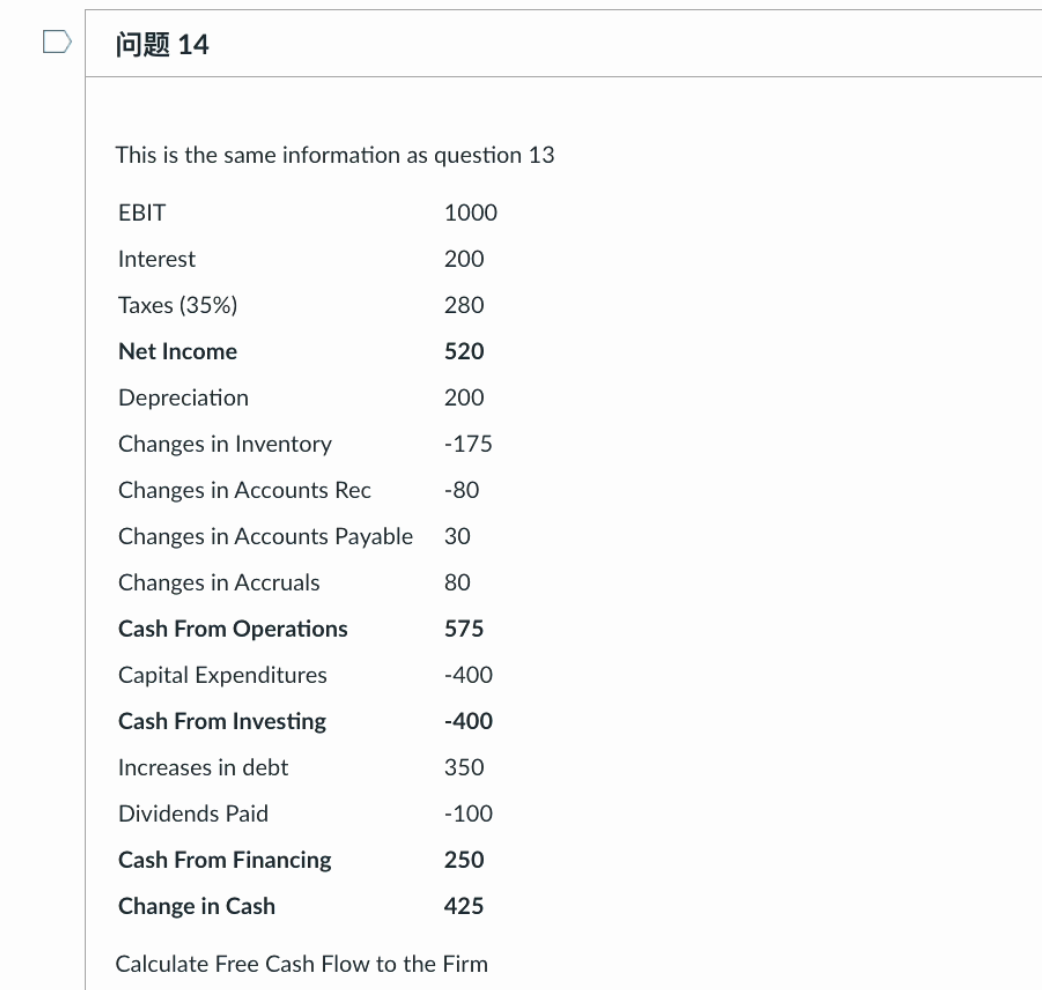Select the Changes in Accounts Payable value 30
This screenshot has height=990, width=1042.
pos(454,536)
